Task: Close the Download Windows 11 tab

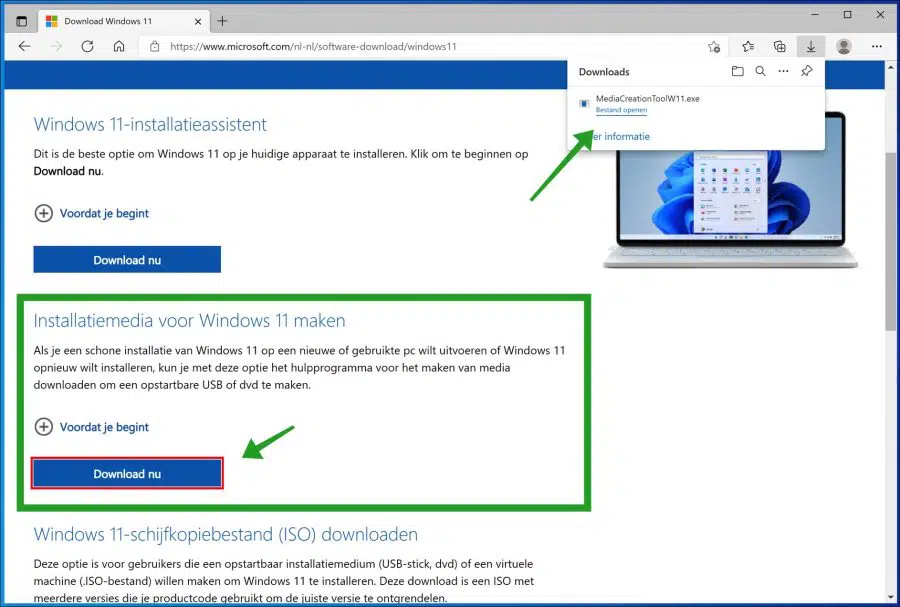Action: click(x=198, y=21)
